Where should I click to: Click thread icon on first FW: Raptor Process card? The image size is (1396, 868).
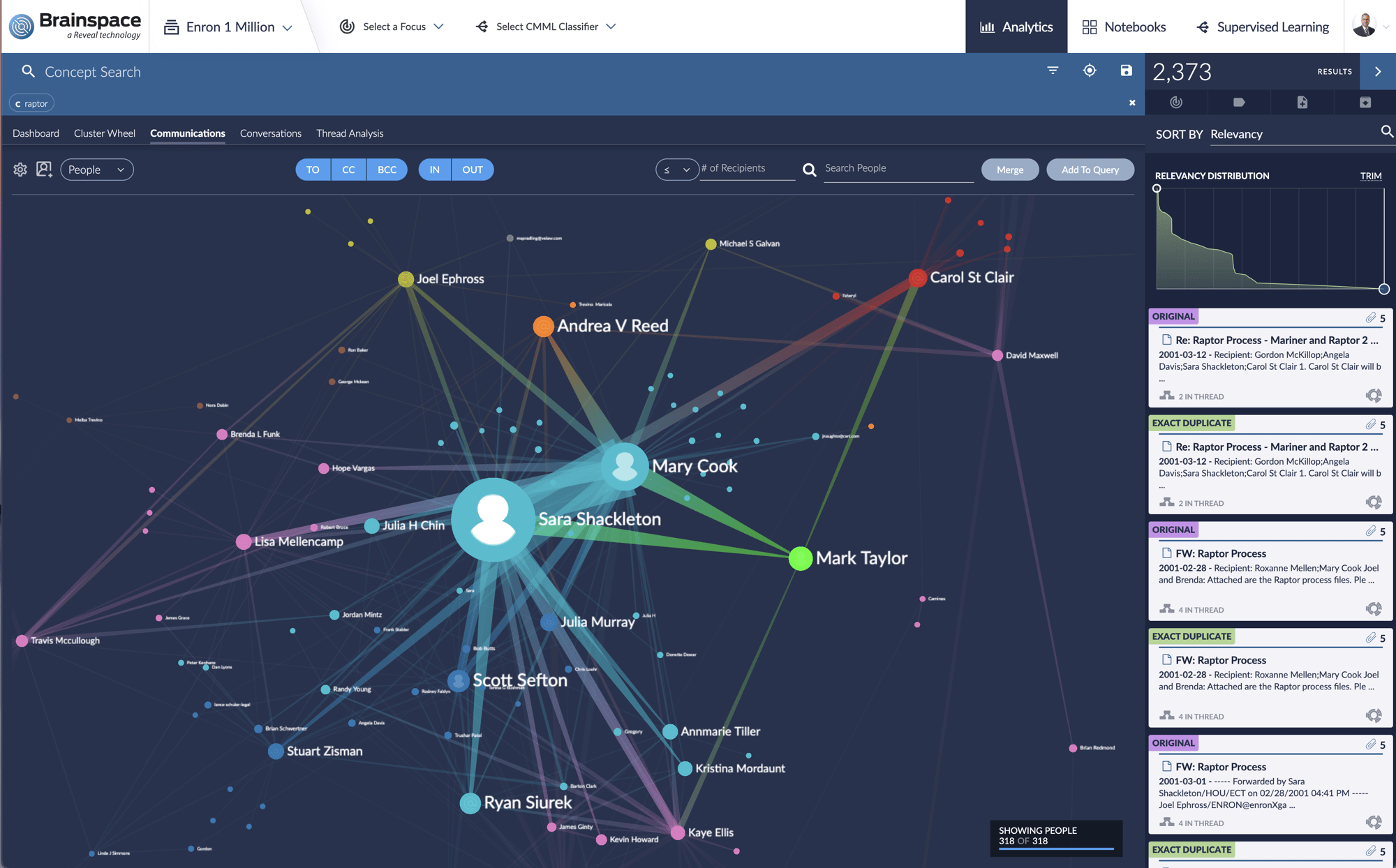pos(1166,608)
